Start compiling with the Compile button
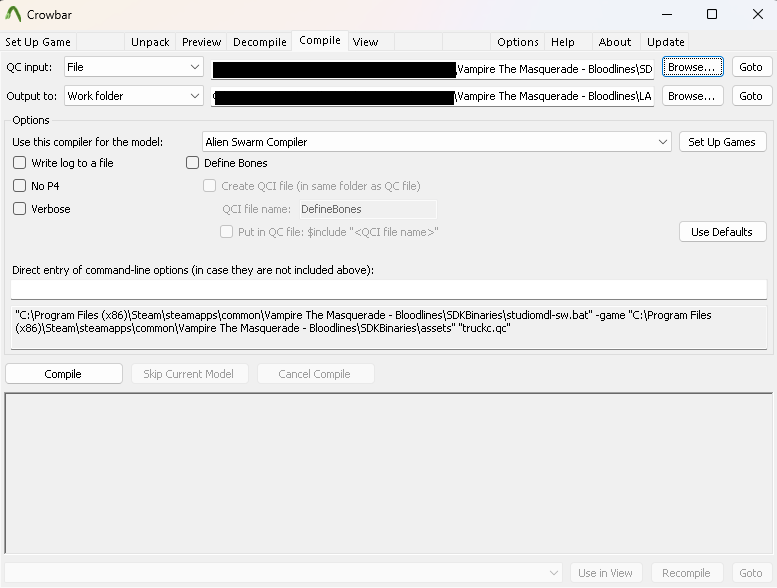The height and width of the screenshot is (588, 777). [x=63, y=374]
